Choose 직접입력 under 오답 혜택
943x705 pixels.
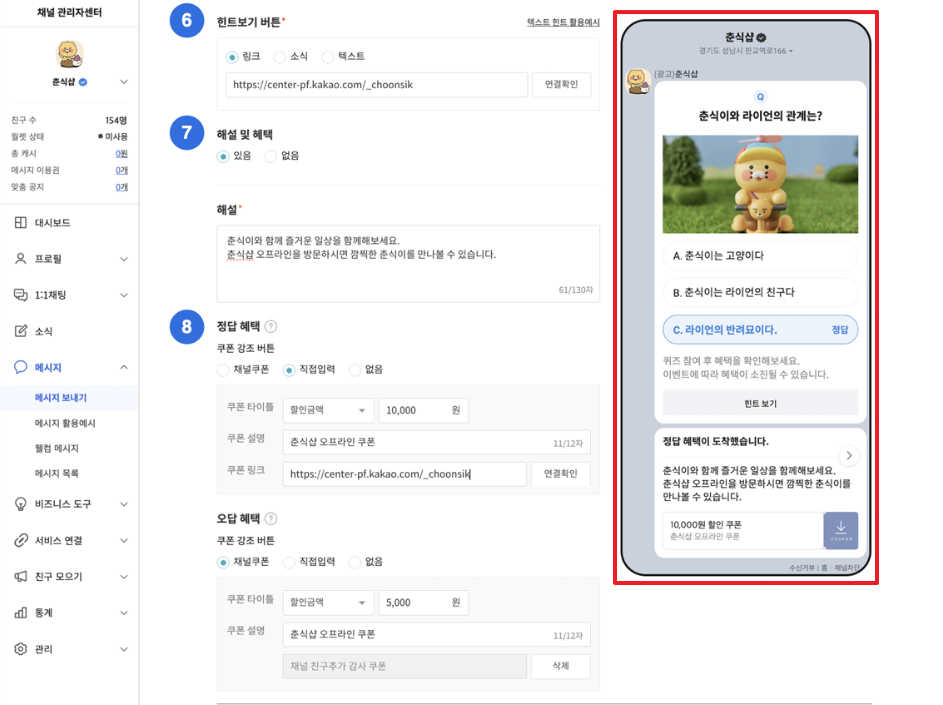(x=289, y=562)
